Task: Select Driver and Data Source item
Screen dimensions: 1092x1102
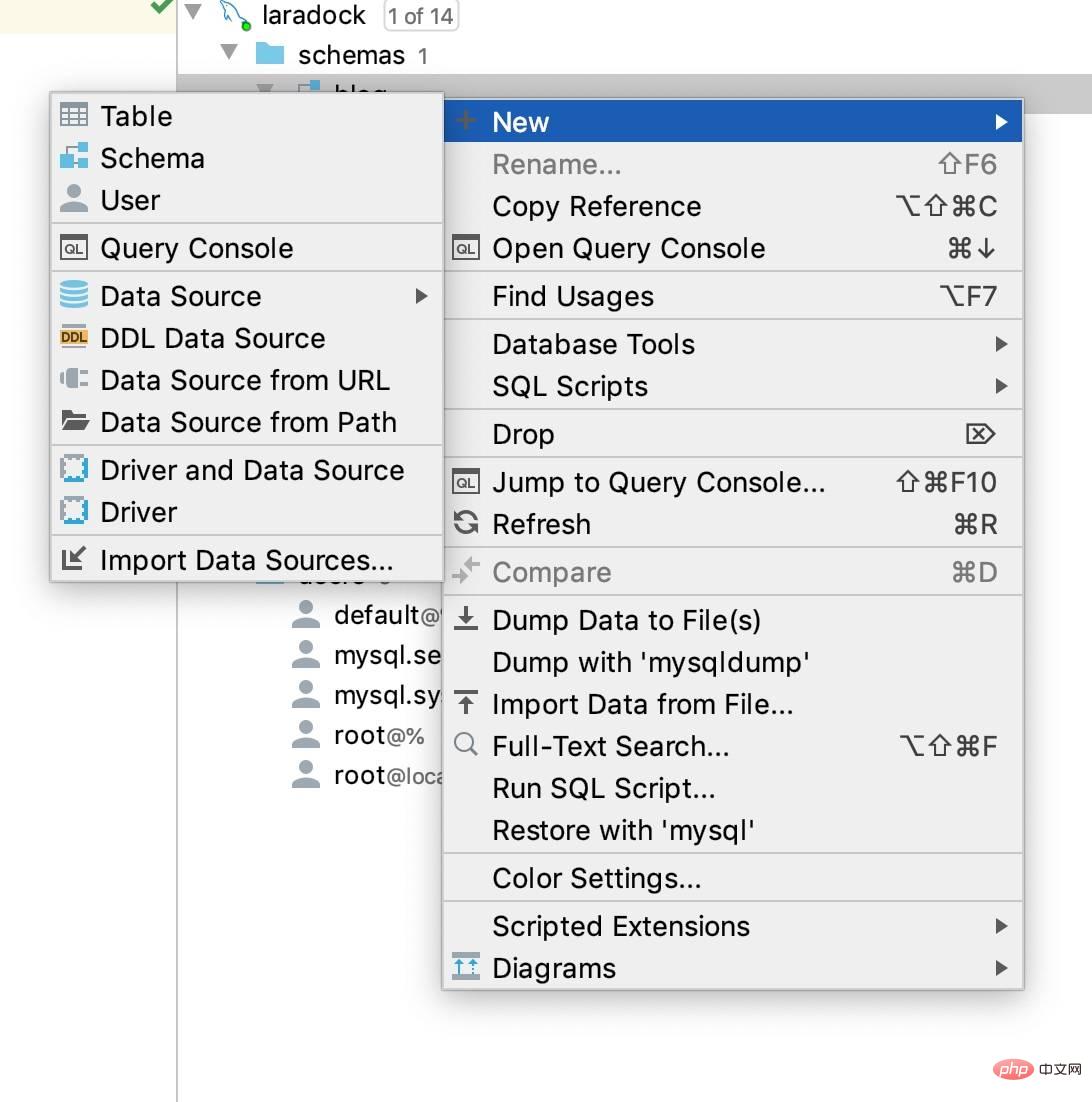Action: click(247, 470)
